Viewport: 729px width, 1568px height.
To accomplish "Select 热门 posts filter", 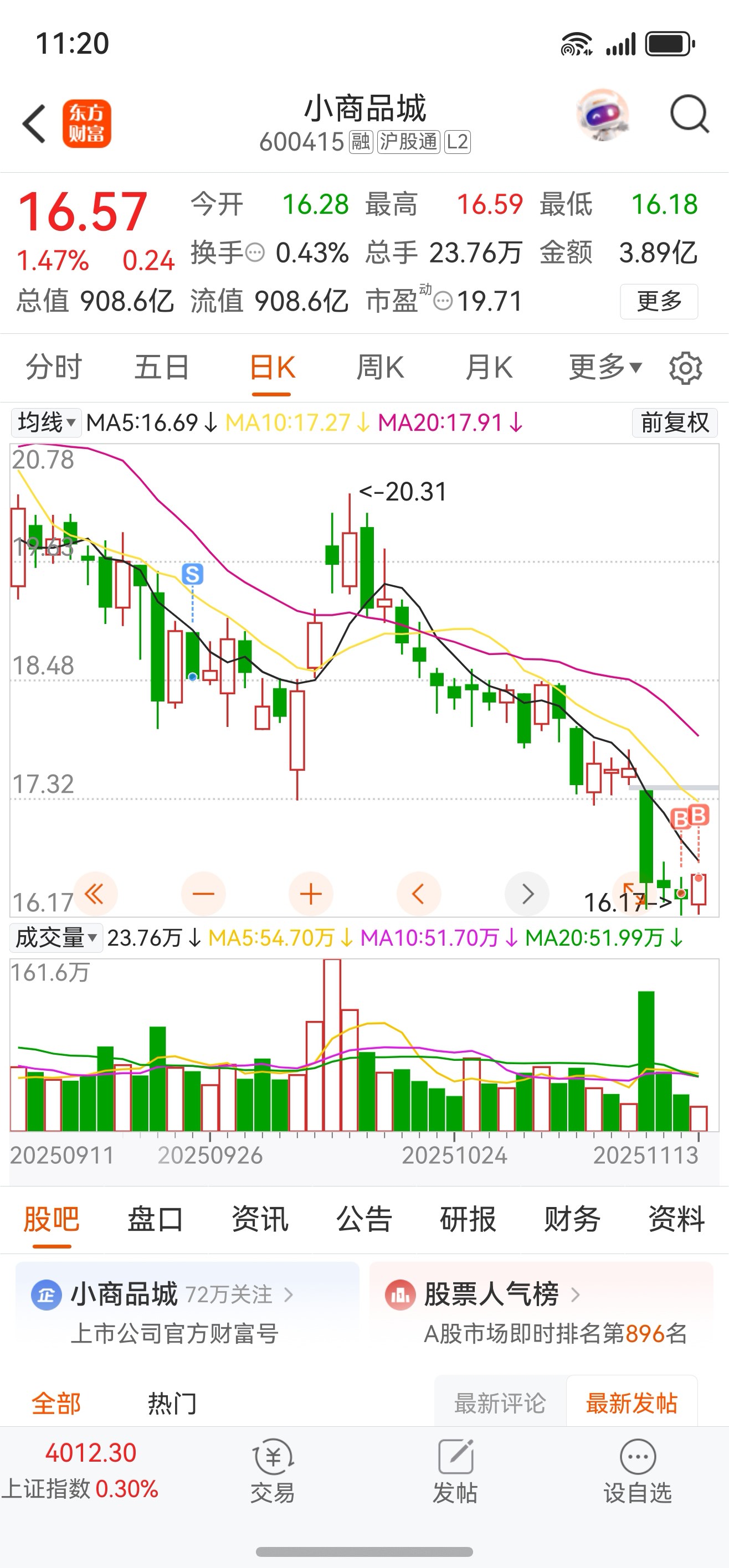I will [x=172, y=1404].
